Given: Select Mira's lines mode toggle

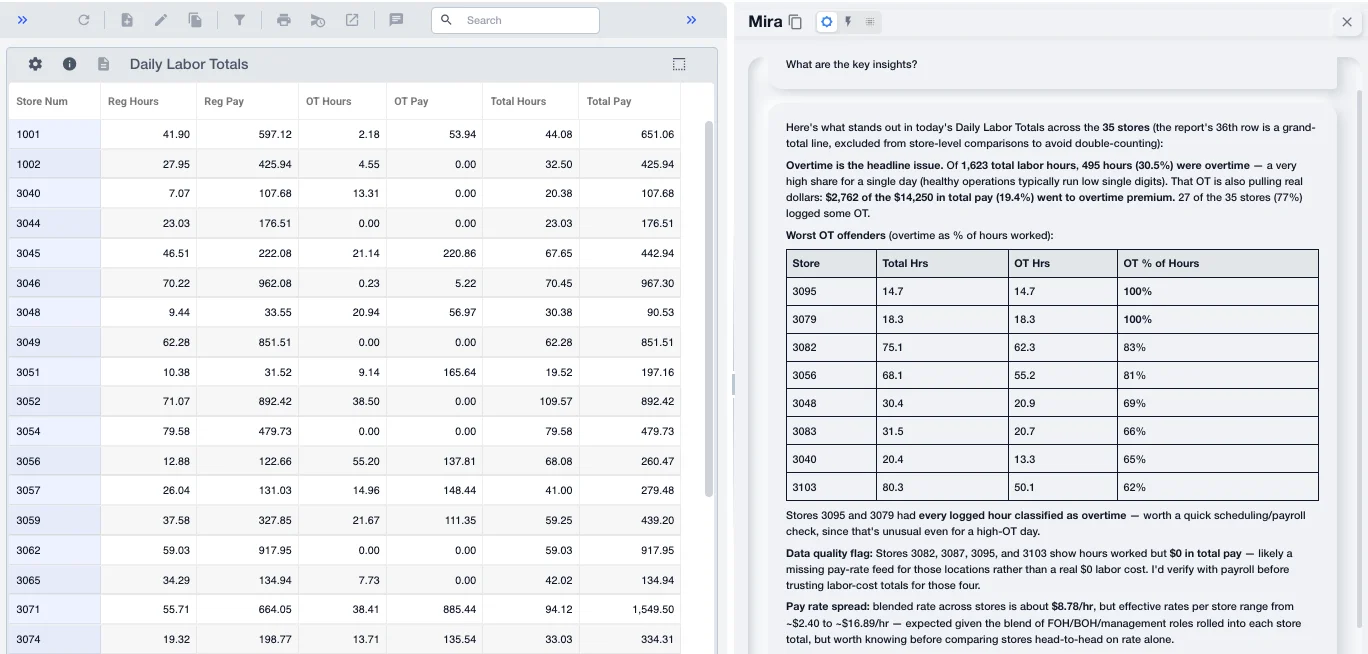Looking at the screenshot, I should (869, 22).
